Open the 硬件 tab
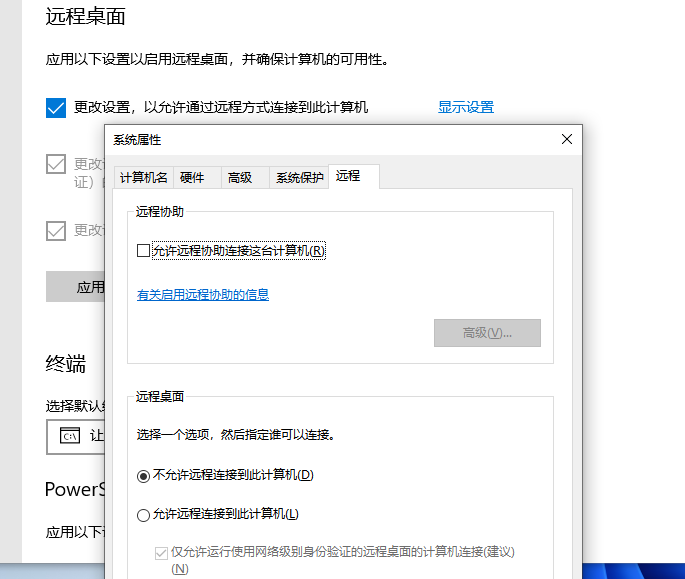The height and width of the screenshot is (579, 685). (192, 178)
